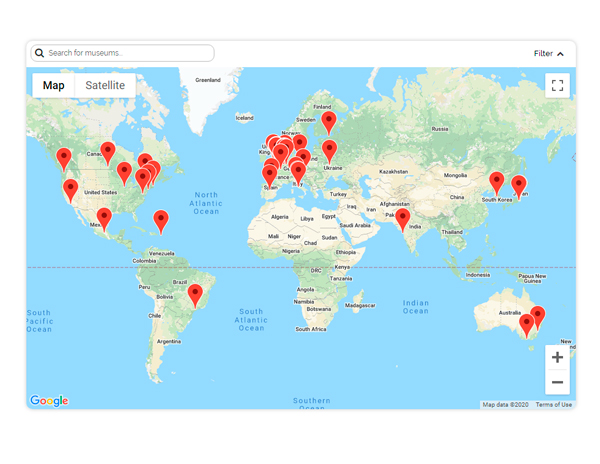Image resolution: width=600 pixels, height=464 pixels.
Task: Expand the Filter dropdown
Action: click(x=549, y=54)
